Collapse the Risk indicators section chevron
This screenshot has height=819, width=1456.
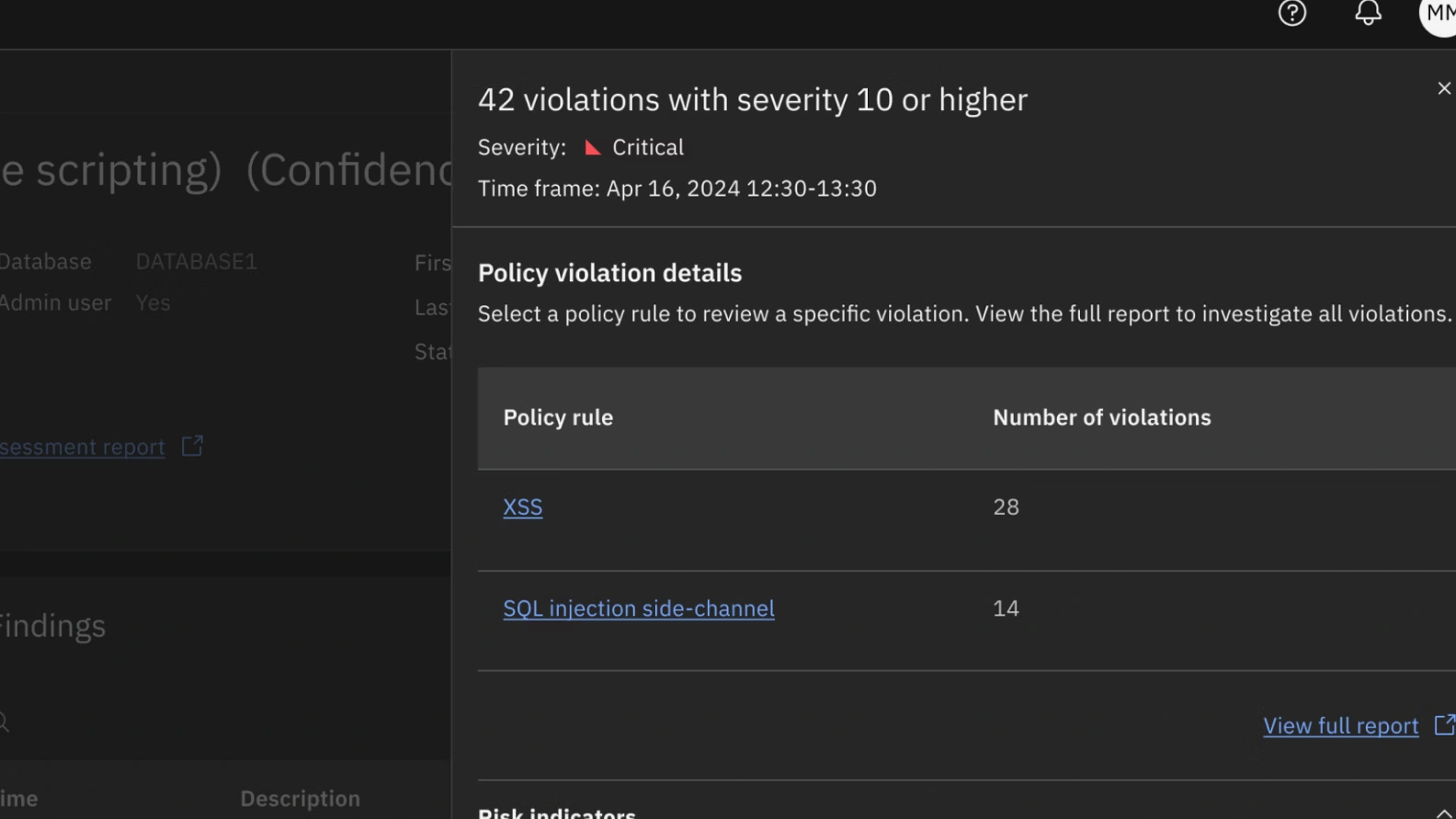pos(1443,813)
